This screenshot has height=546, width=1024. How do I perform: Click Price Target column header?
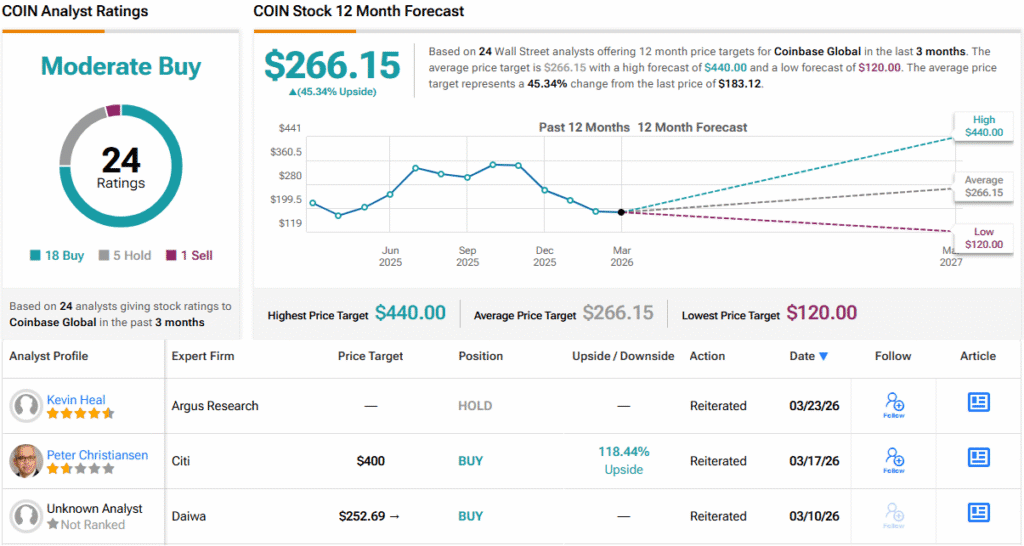pyautogui.click(x=370, y=356)
